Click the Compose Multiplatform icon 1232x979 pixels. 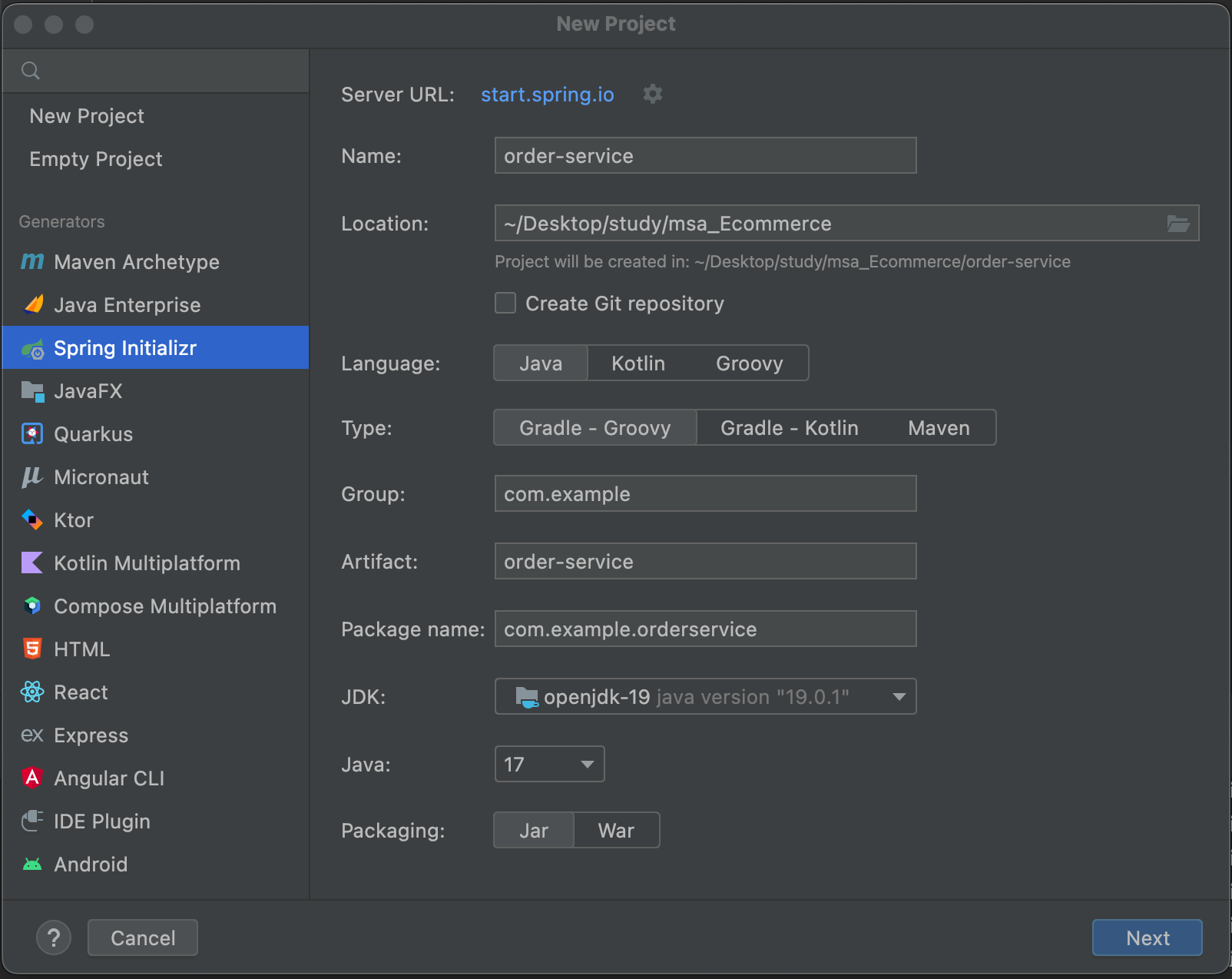tap(32, 606)
